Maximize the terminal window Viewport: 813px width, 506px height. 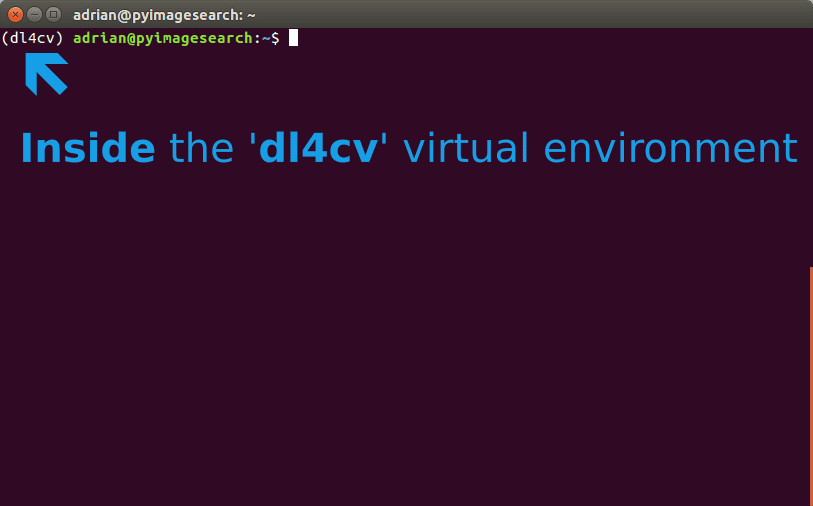coord(53,15)
